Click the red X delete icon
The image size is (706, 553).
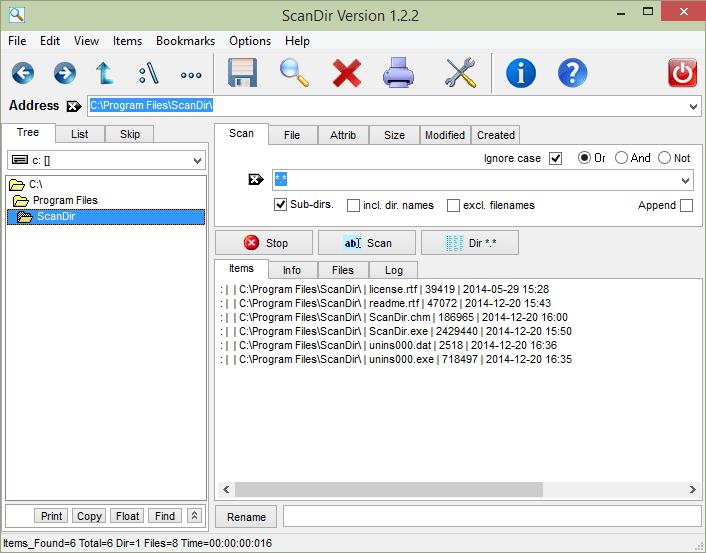[347, 73]
